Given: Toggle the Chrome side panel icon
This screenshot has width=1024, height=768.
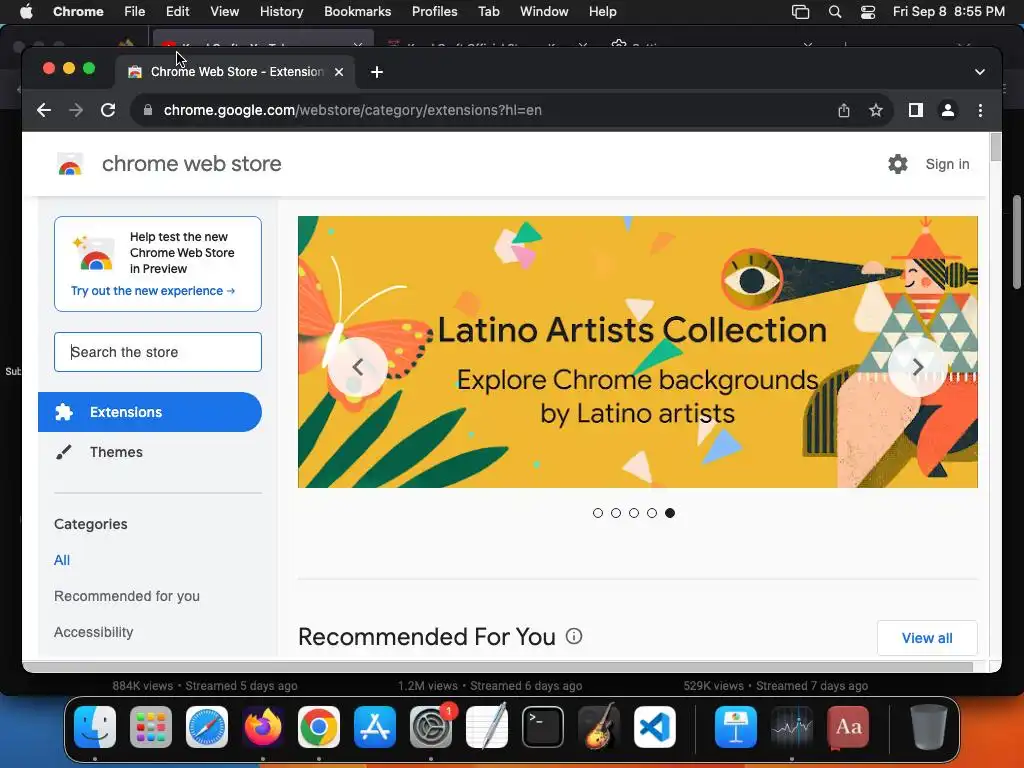Looking at the screenshot, I should pyautogui.click(x=916, y=110).
